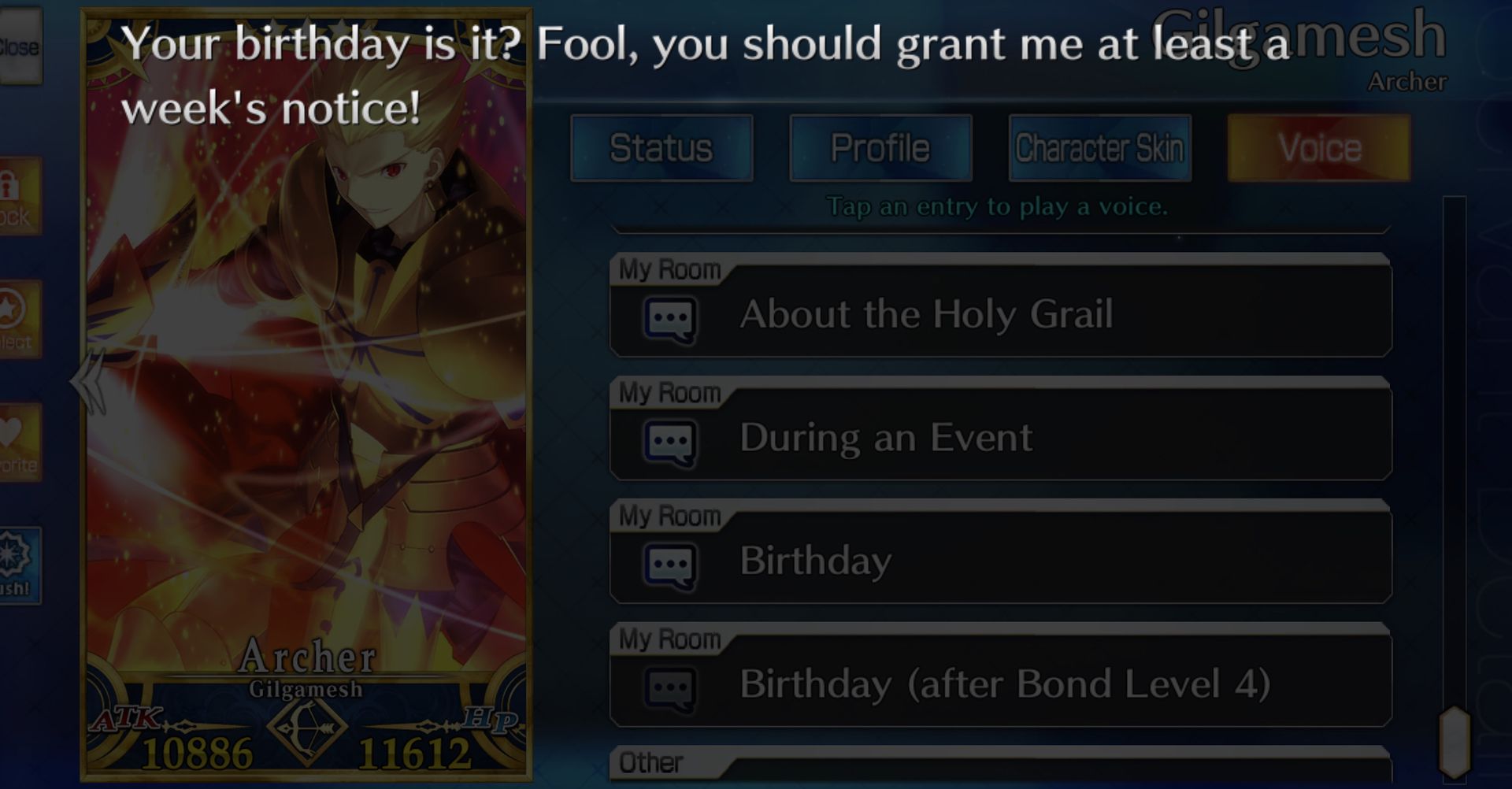
Task: Toggle the Lock icon on the left sidebar
Action: click(19, 196)
